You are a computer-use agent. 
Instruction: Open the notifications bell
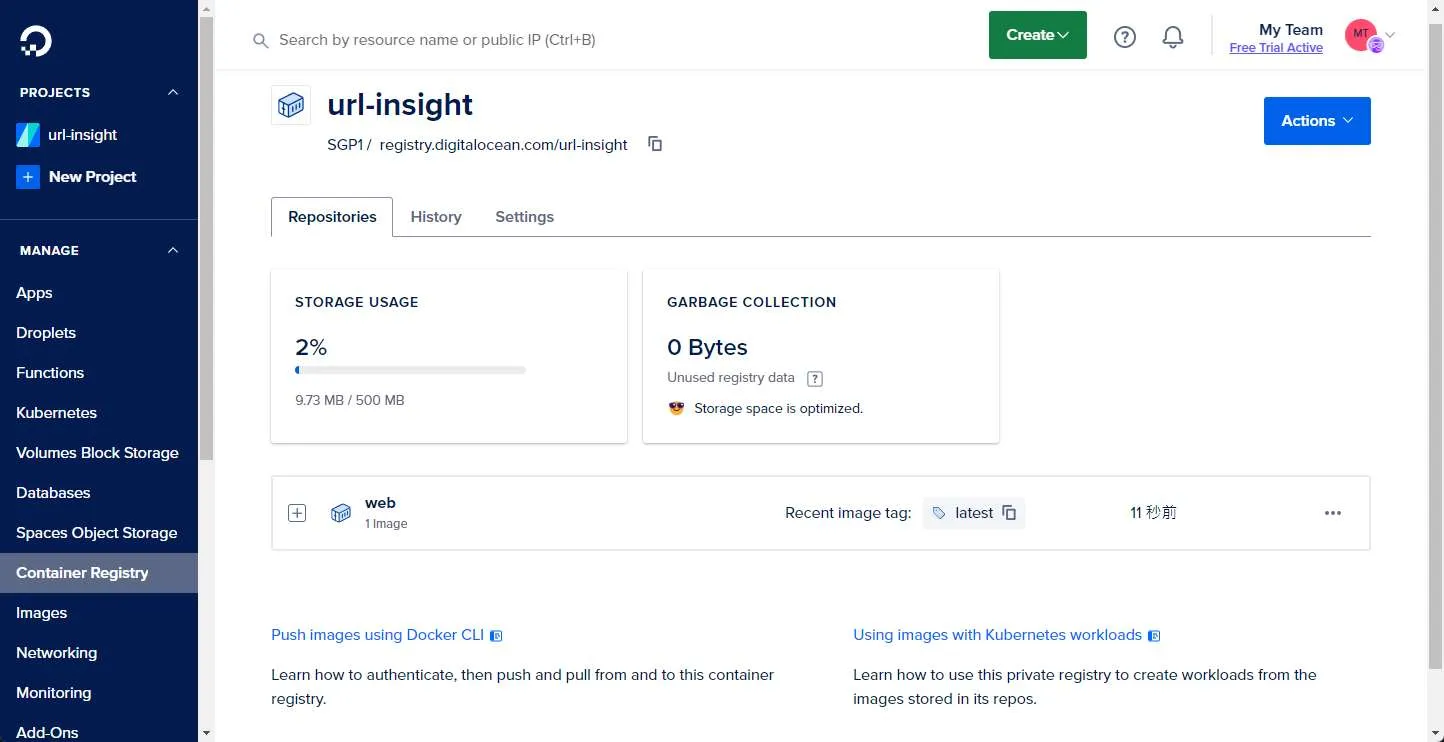pos(1172,36)
